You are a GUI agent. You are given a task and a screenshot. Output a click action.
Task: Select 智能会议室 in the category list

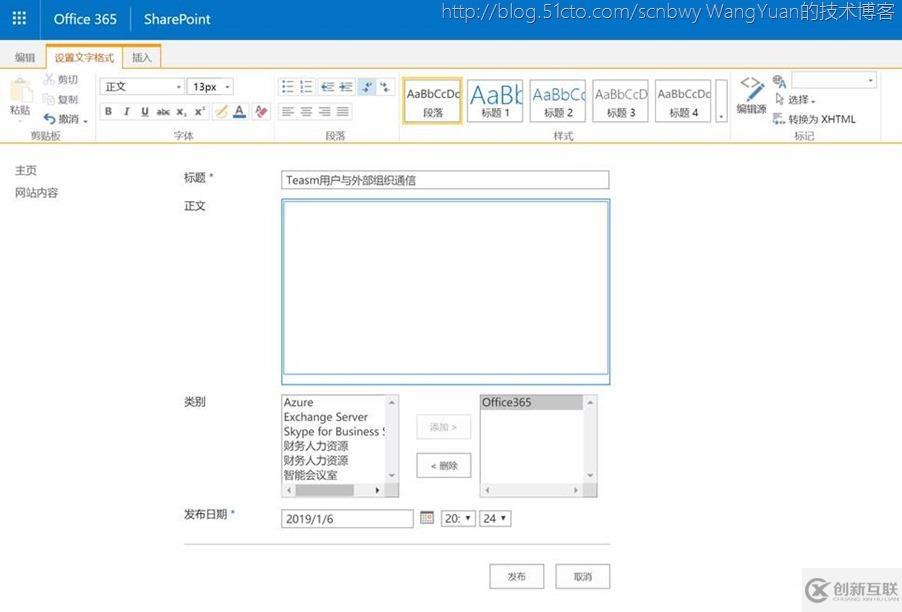pos(311,475)
